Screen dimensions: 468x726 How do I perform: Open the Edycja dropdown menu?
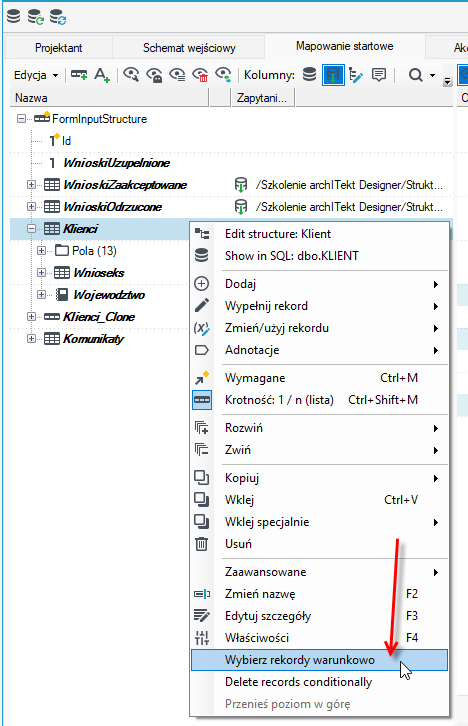pos(36,75)
